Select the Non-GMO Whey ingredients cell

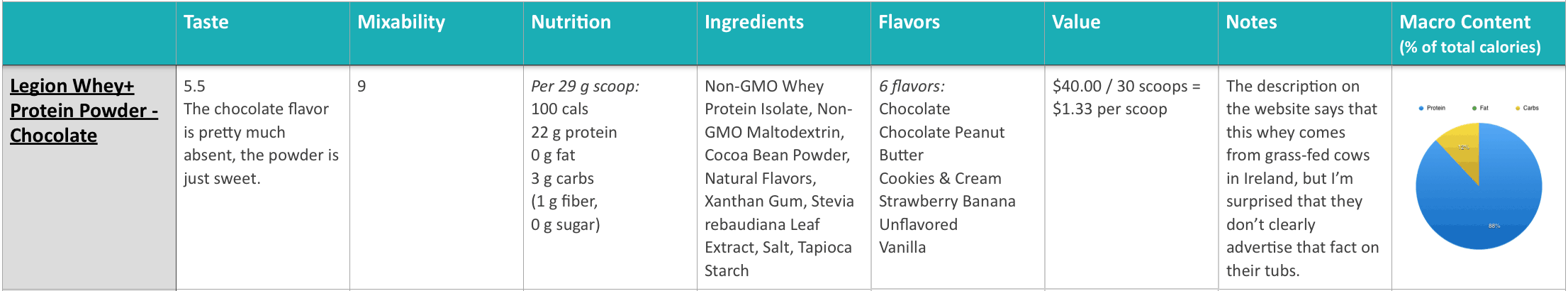(784, 177)
